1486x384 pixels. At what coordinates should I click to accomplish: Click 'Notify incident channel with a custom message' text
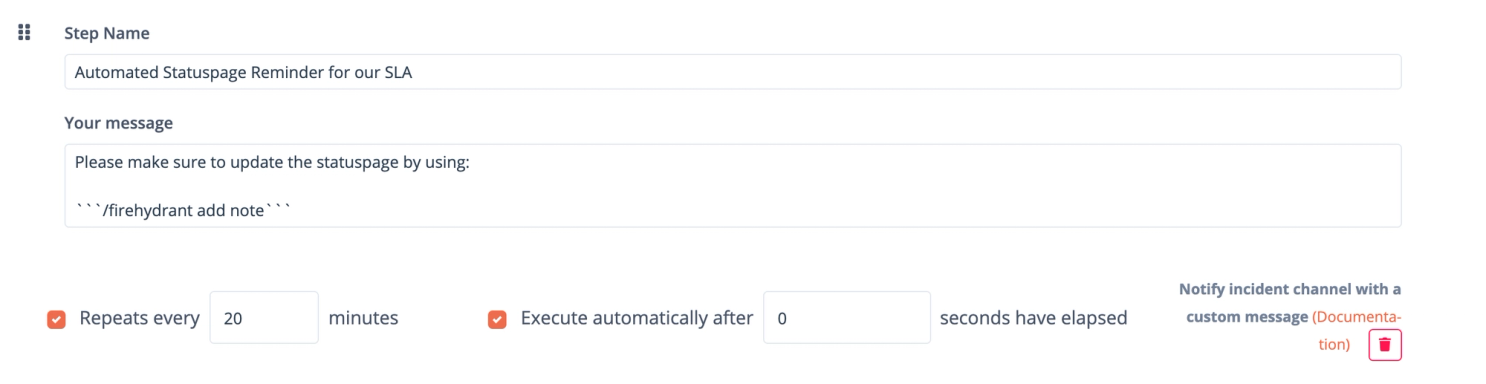(x=1290, y=303)
